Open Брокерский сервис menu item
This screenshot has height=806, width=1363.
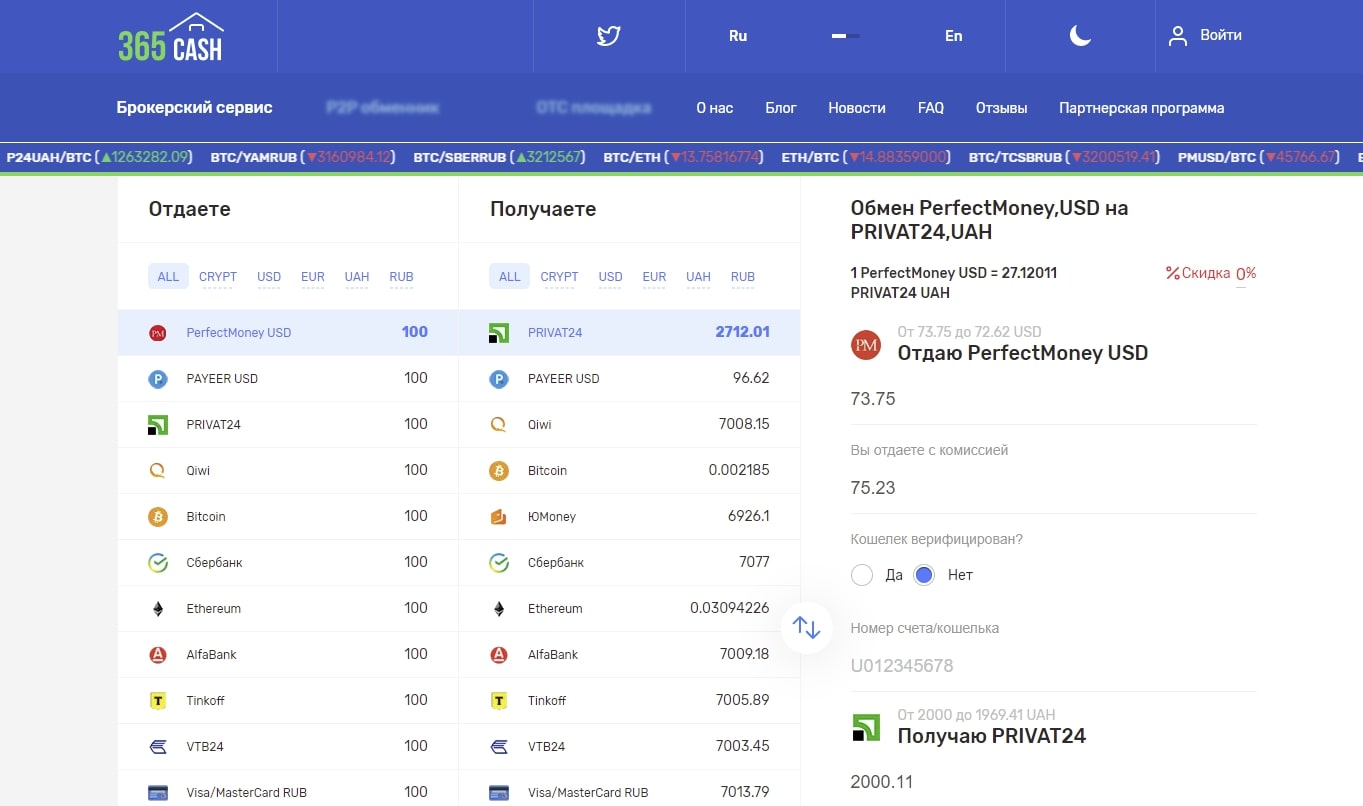pos(194,108)
